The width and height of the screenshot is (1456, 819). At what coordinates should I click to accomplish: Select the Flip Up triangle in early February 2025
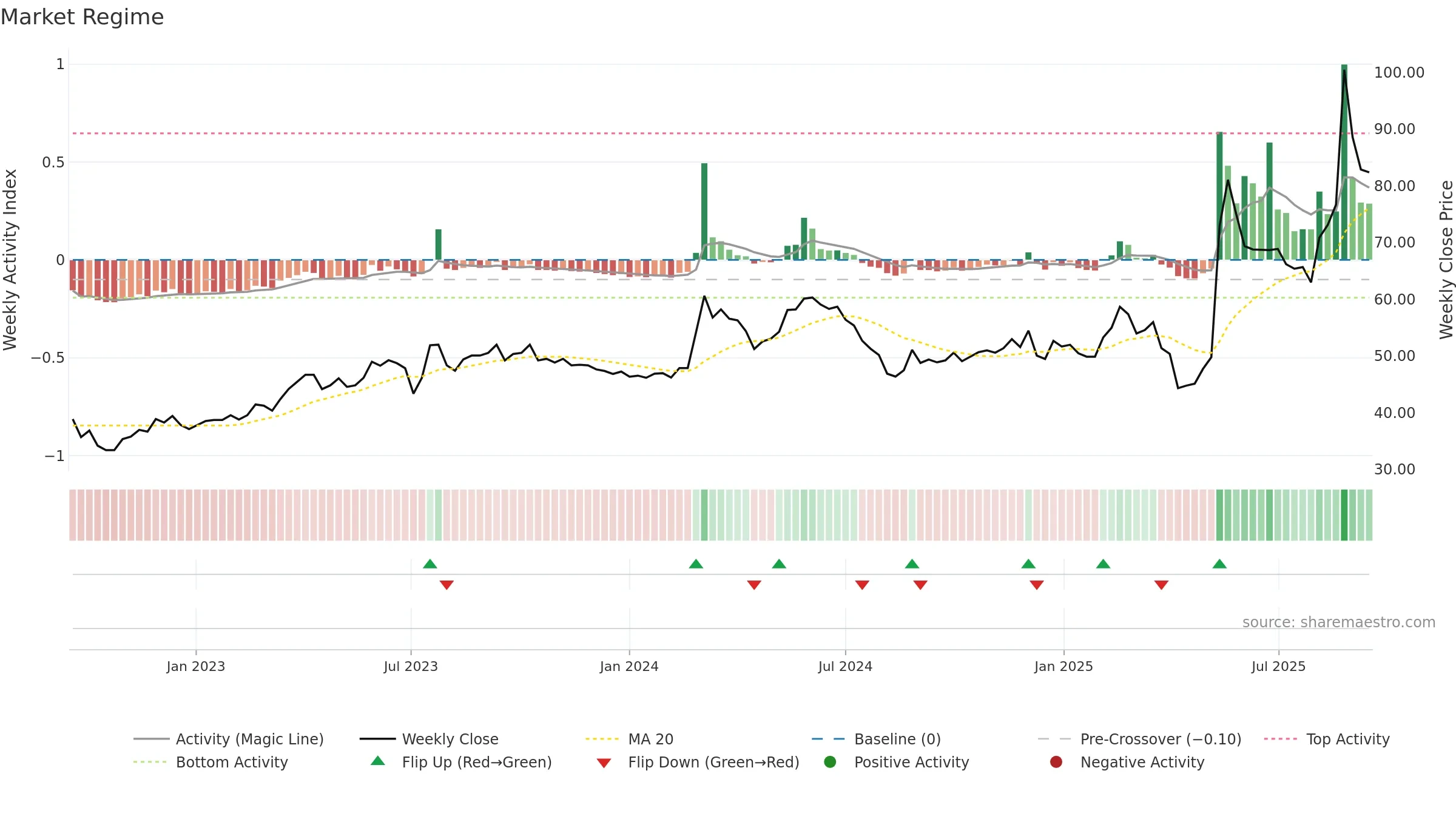pyautogui.click(x=1104, y=564)
